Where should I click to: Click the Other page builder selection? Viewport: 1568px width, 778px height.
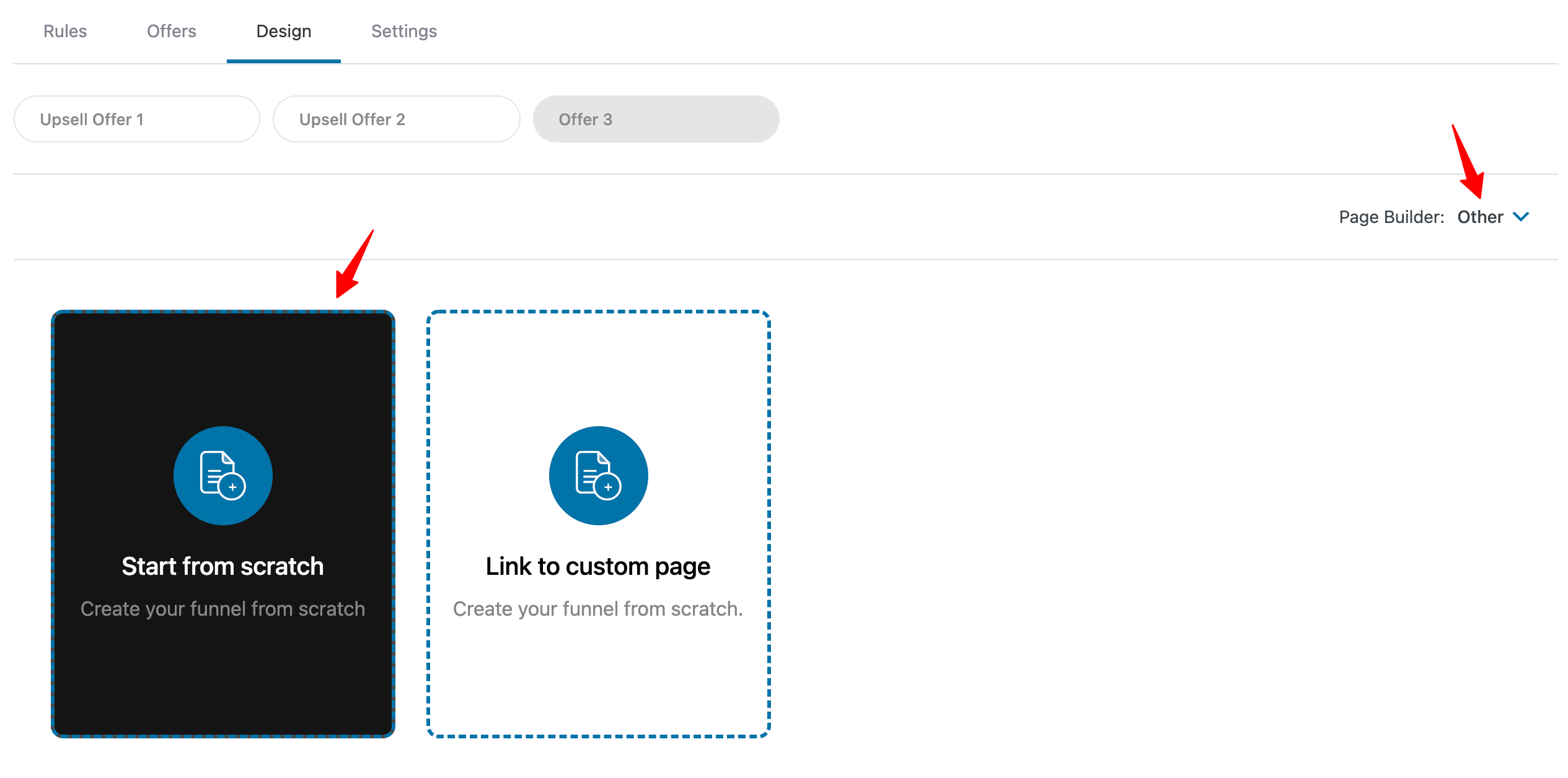coord(1481,217)
